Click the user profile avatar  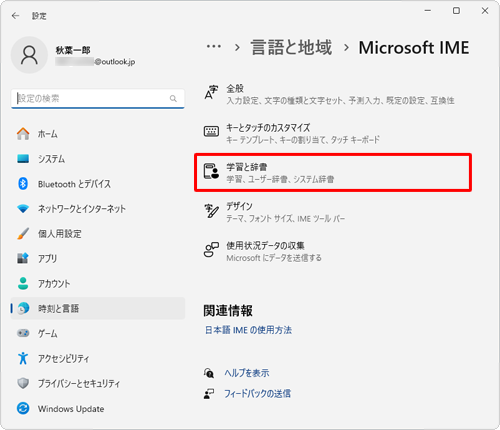pyautogui.click(x=29, y=55)
